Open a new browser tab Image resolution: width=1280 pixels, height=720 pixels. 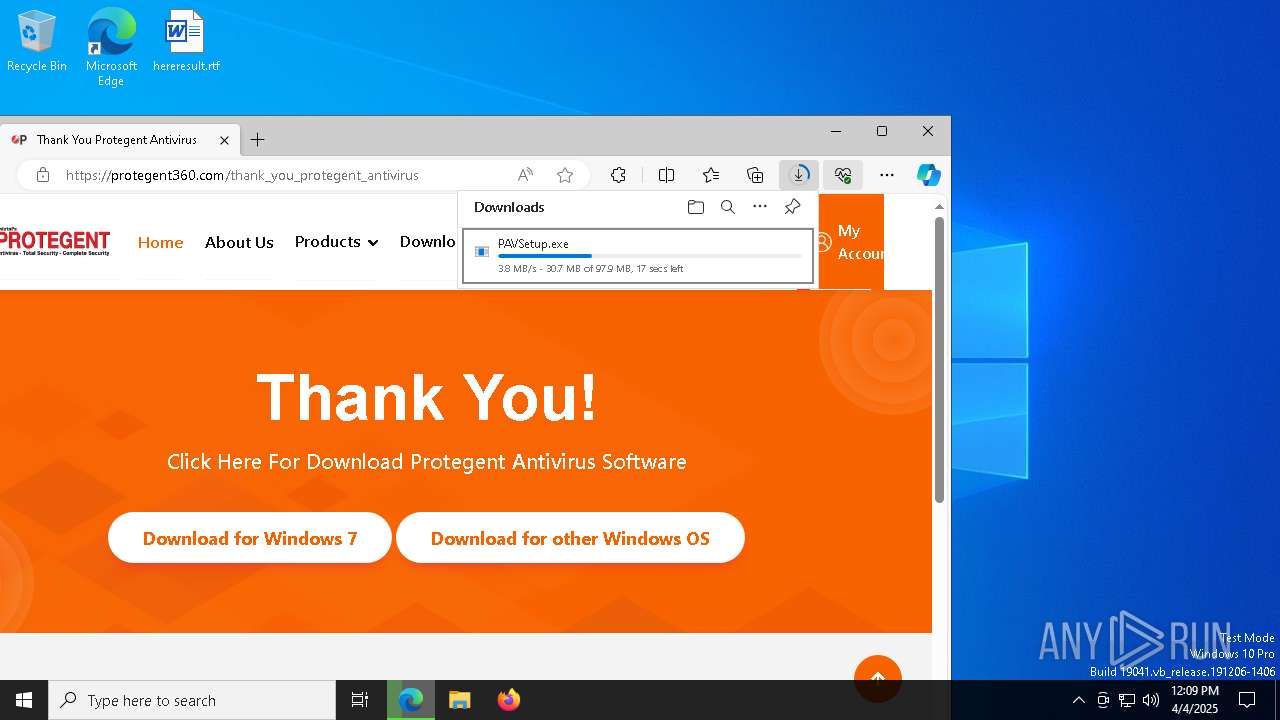pos(257,140)
